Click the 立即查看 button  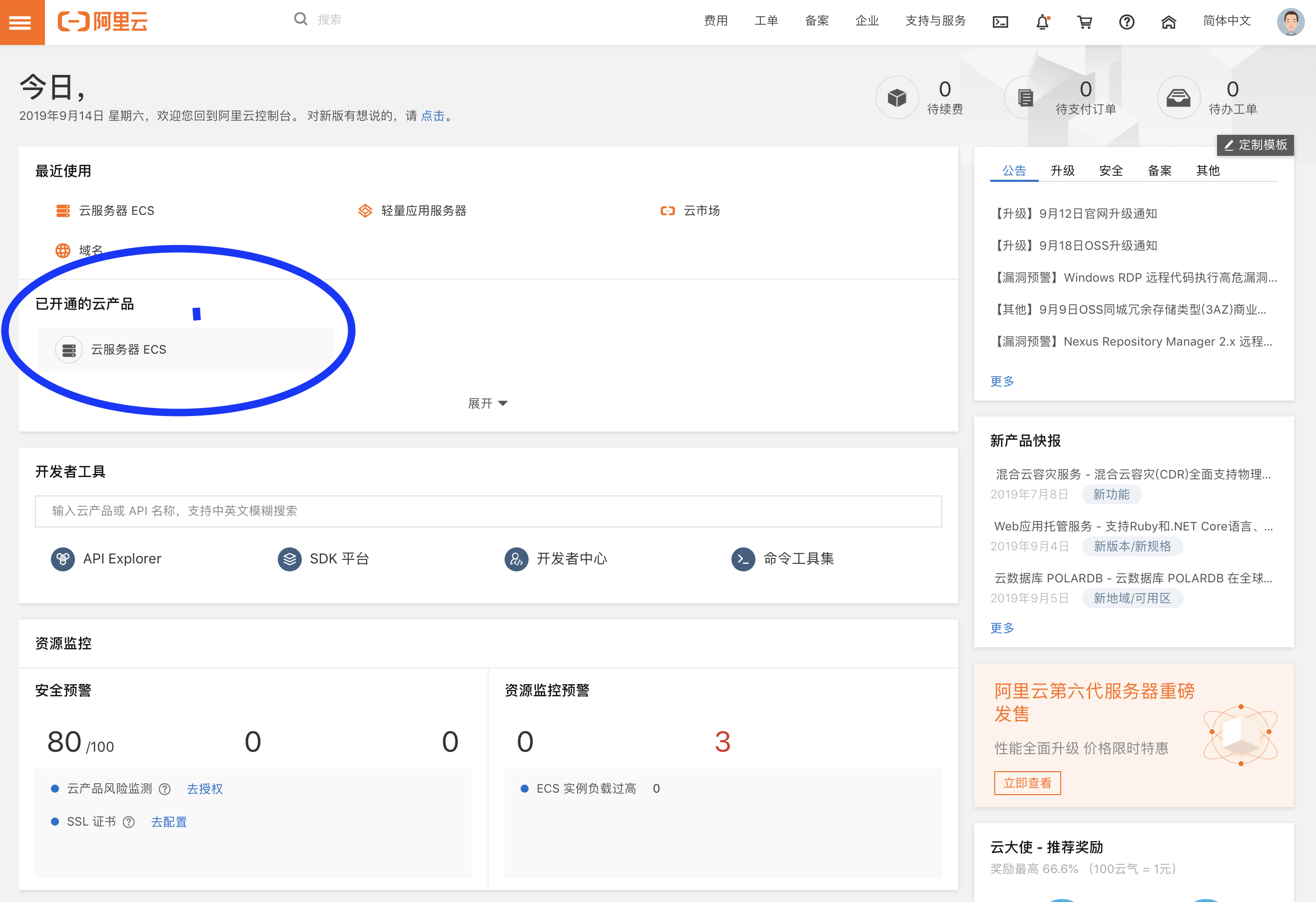coord(1027,783)
